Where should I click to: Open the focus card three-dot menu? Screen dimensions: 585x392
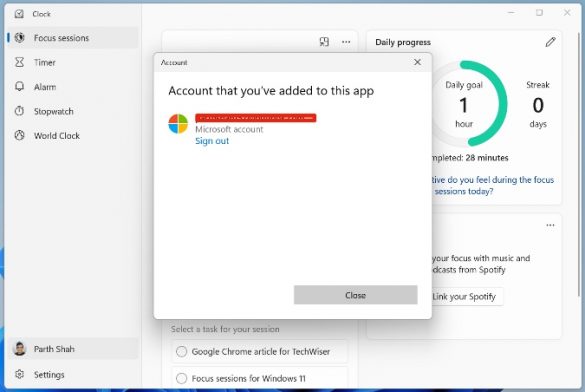pyautogui.click(x=346, y=42)
